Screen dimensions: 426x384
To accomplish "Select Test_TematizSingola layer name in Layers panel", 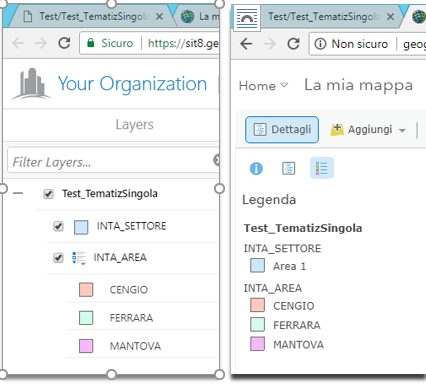I will (110, 194).
